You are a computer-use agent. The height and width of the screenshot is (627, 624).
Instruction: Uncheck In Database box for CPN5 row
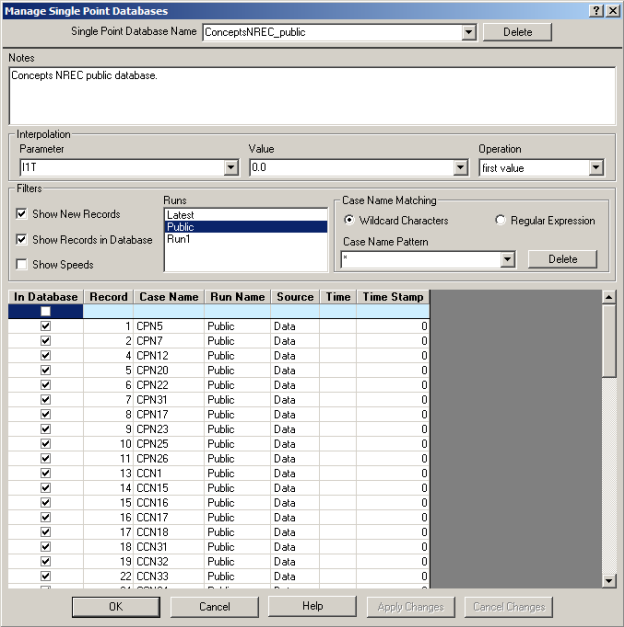coord(45,326)
